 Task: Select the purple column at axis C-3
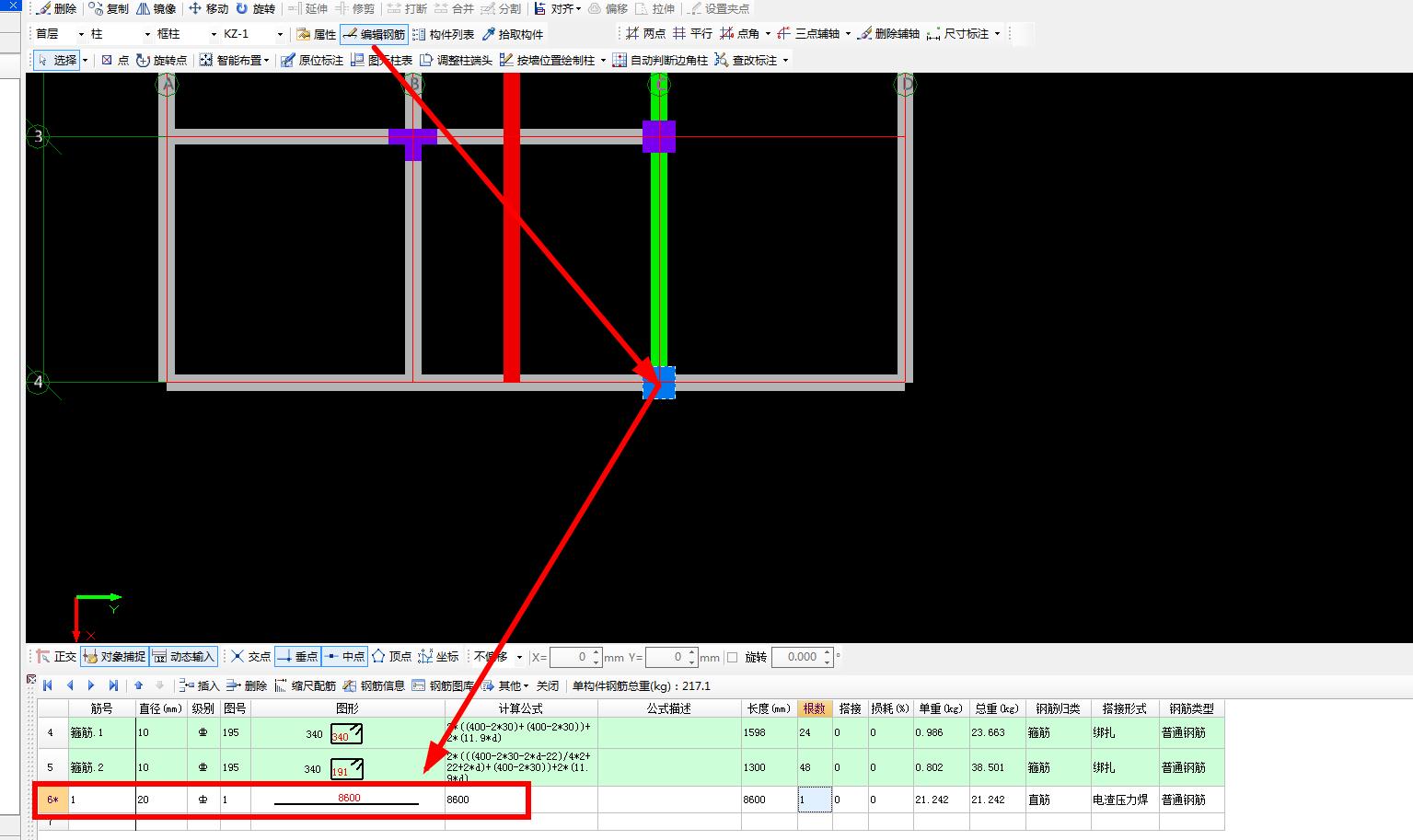coord(659,136)
